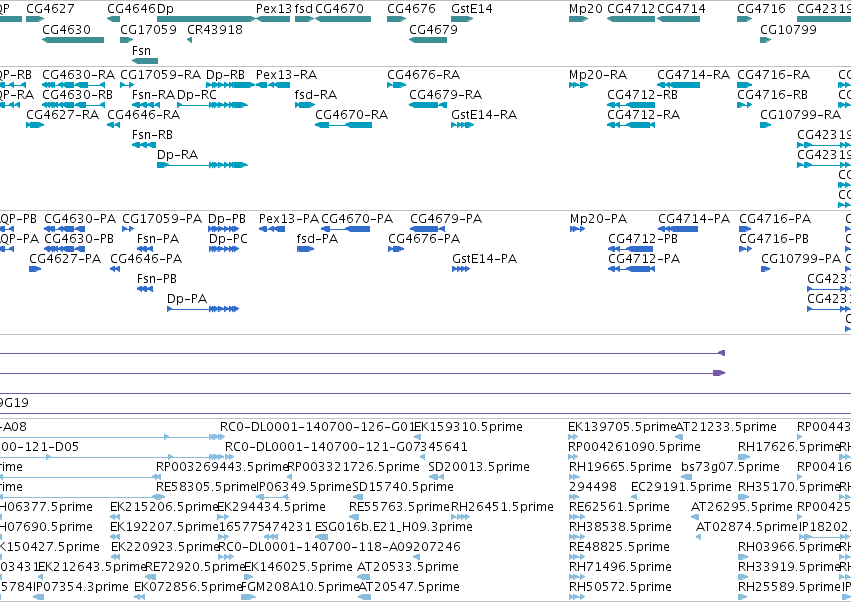Screen dimensions: 851x602
Task: Open the Fsn-PA protein label
Action: [x=158, y=239]
